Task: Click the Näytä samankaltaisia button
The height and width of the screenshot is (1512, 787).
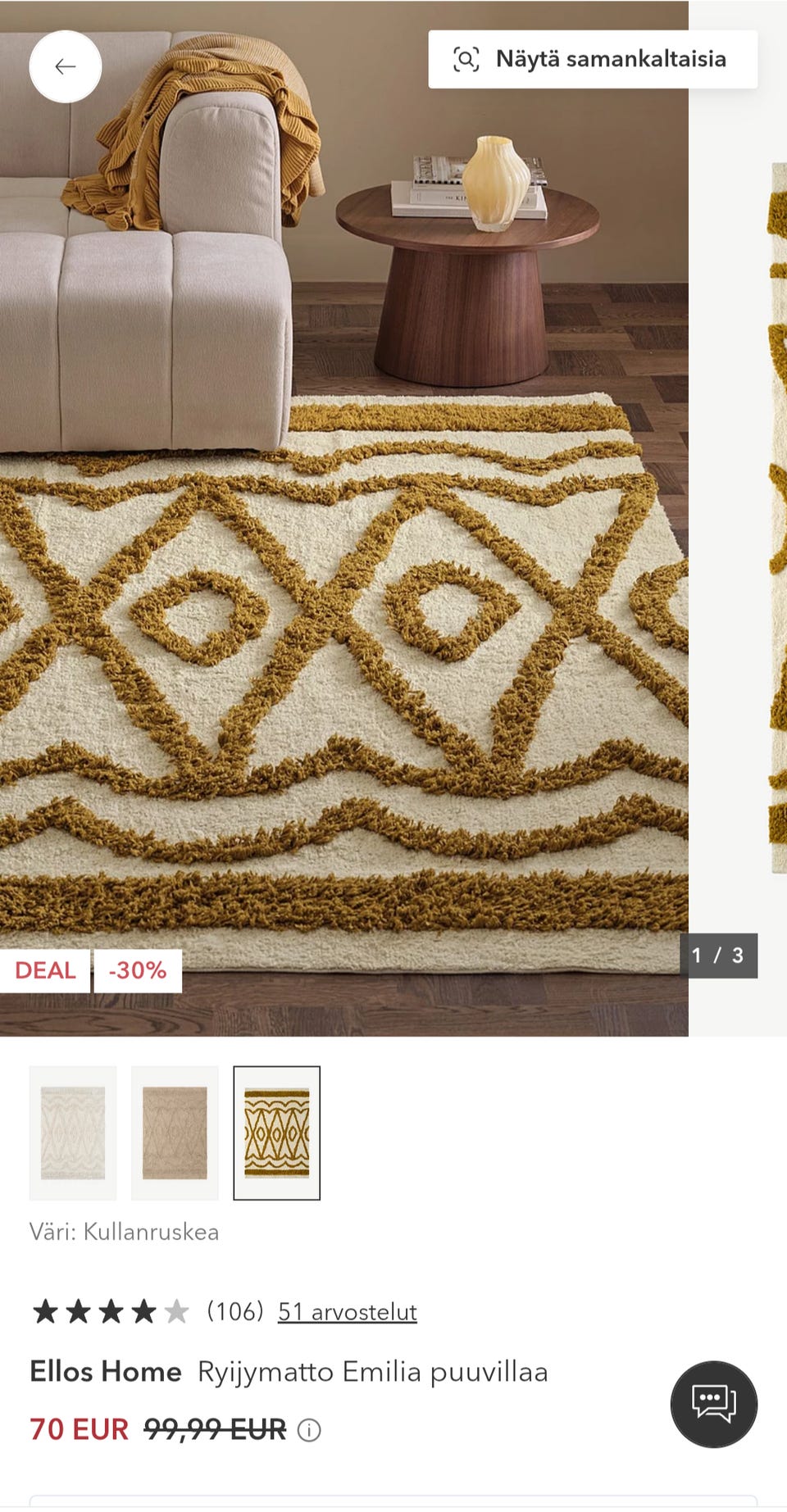Action: [x=593, y=59]
